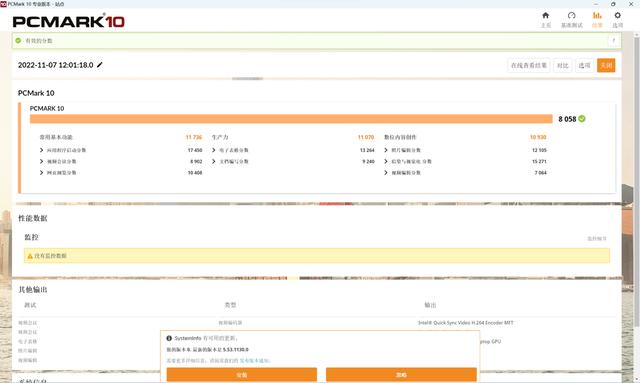Image resolution: width=640 pixels, height=383 pixels.
Task: Open the Benchmarks gauge icon
Action: (571, 16)
